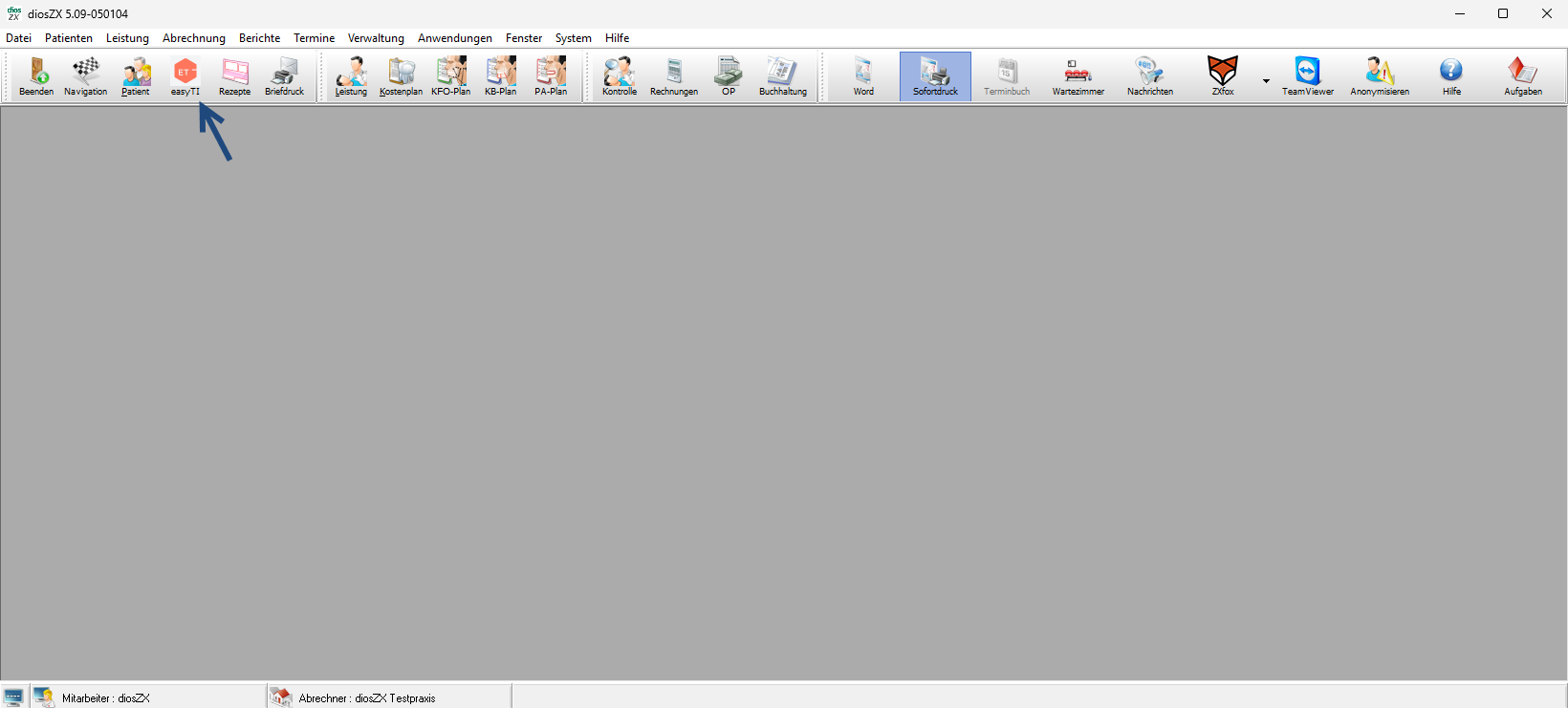Open the Aufgaben tasks icon
This screenshot has height=708, width=1568.
[x=1522, y=75]
